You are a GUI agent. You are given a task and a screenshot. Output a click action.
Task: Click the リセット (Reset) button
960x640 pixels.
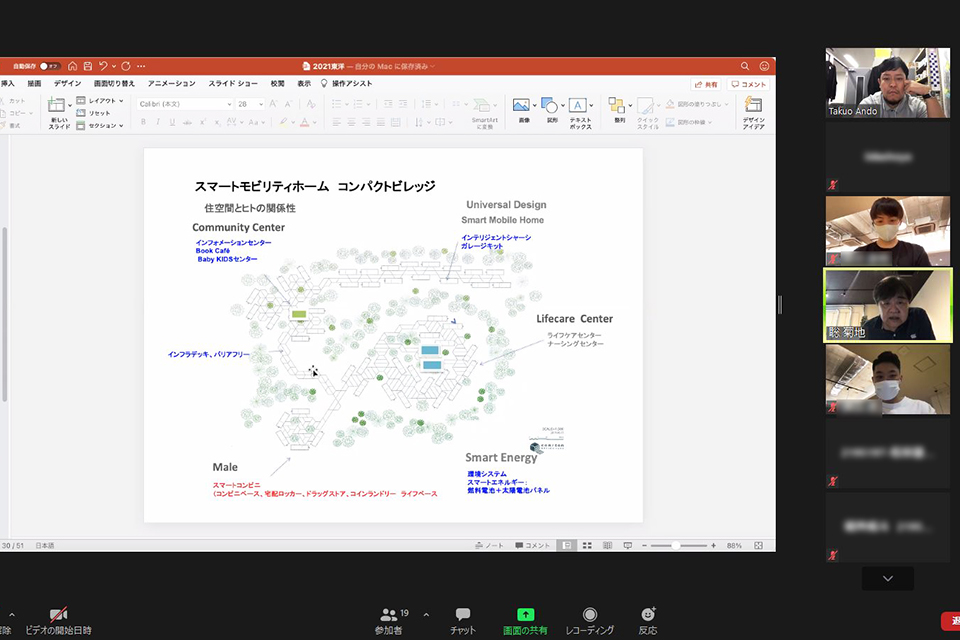coord(94,113)
